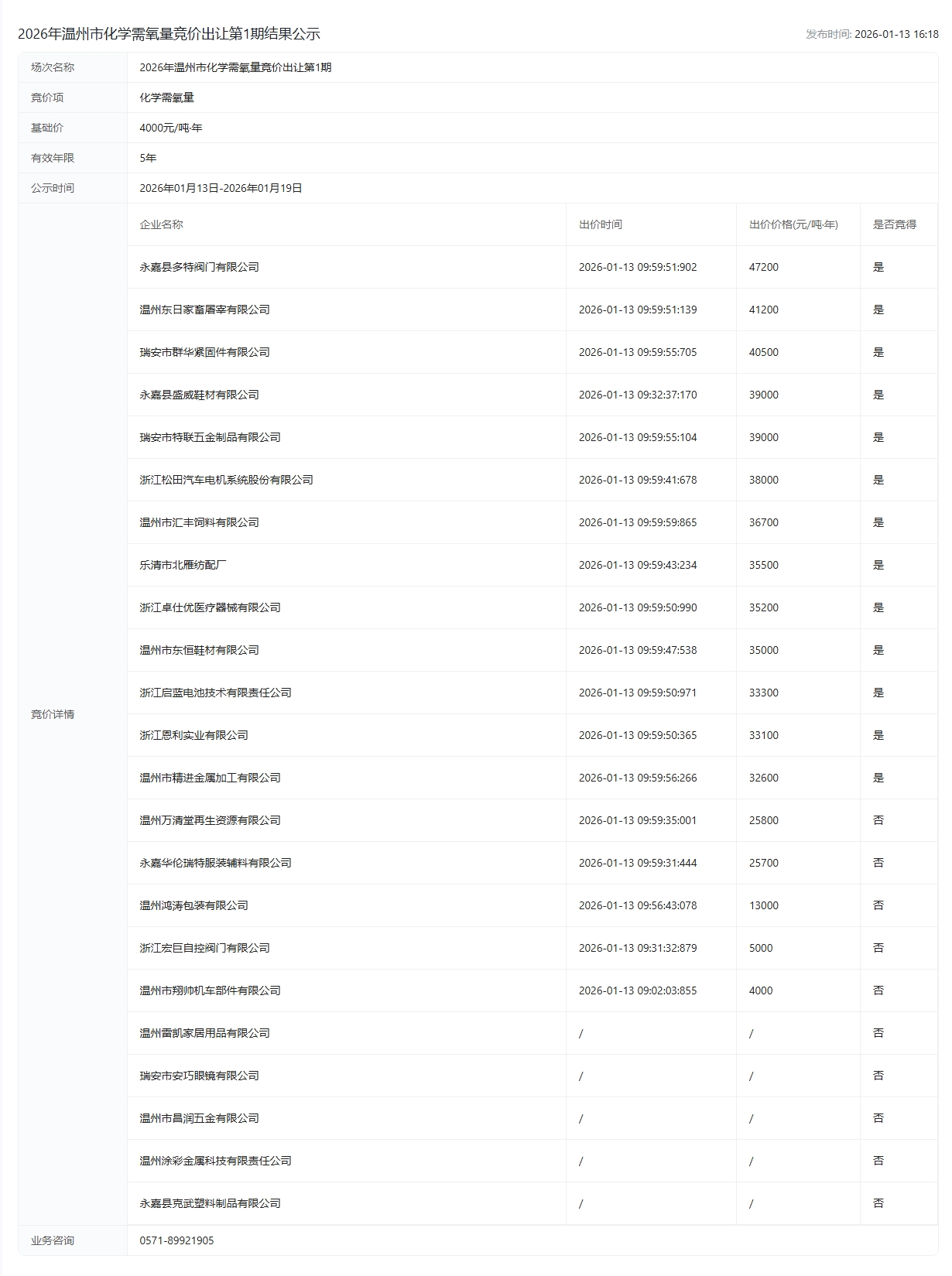Click company 永嘉县克武塑料制品有限公司
This screenshot has height=1276, width=952.
coord(210,1203)
